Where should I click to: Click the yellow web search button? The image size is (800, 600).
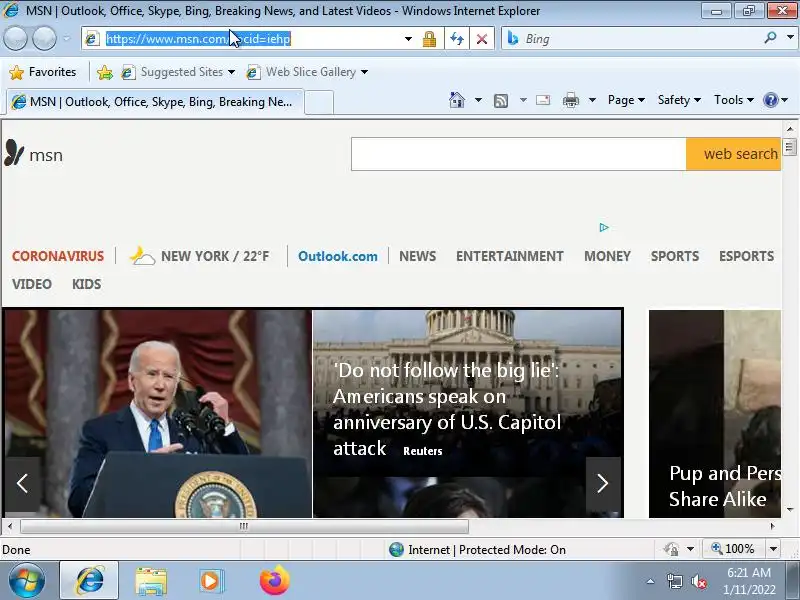coord(734,154)
